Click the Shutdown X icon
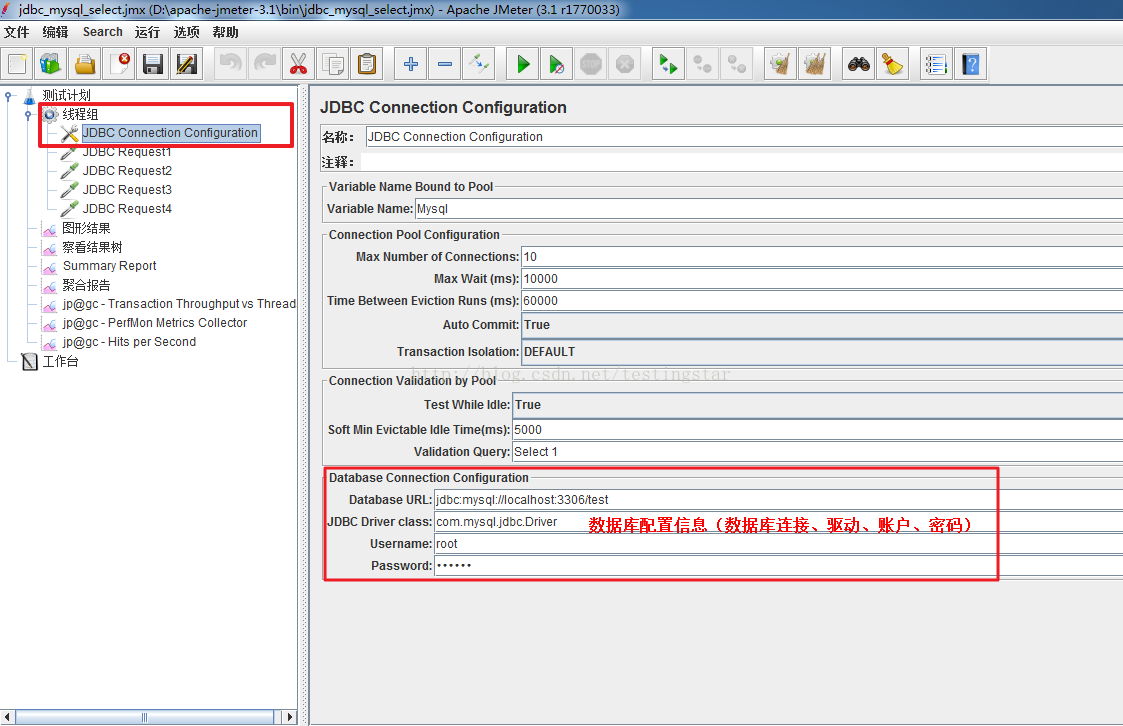The width and height of the screenshot is (1123, 726). click(625, 64)
